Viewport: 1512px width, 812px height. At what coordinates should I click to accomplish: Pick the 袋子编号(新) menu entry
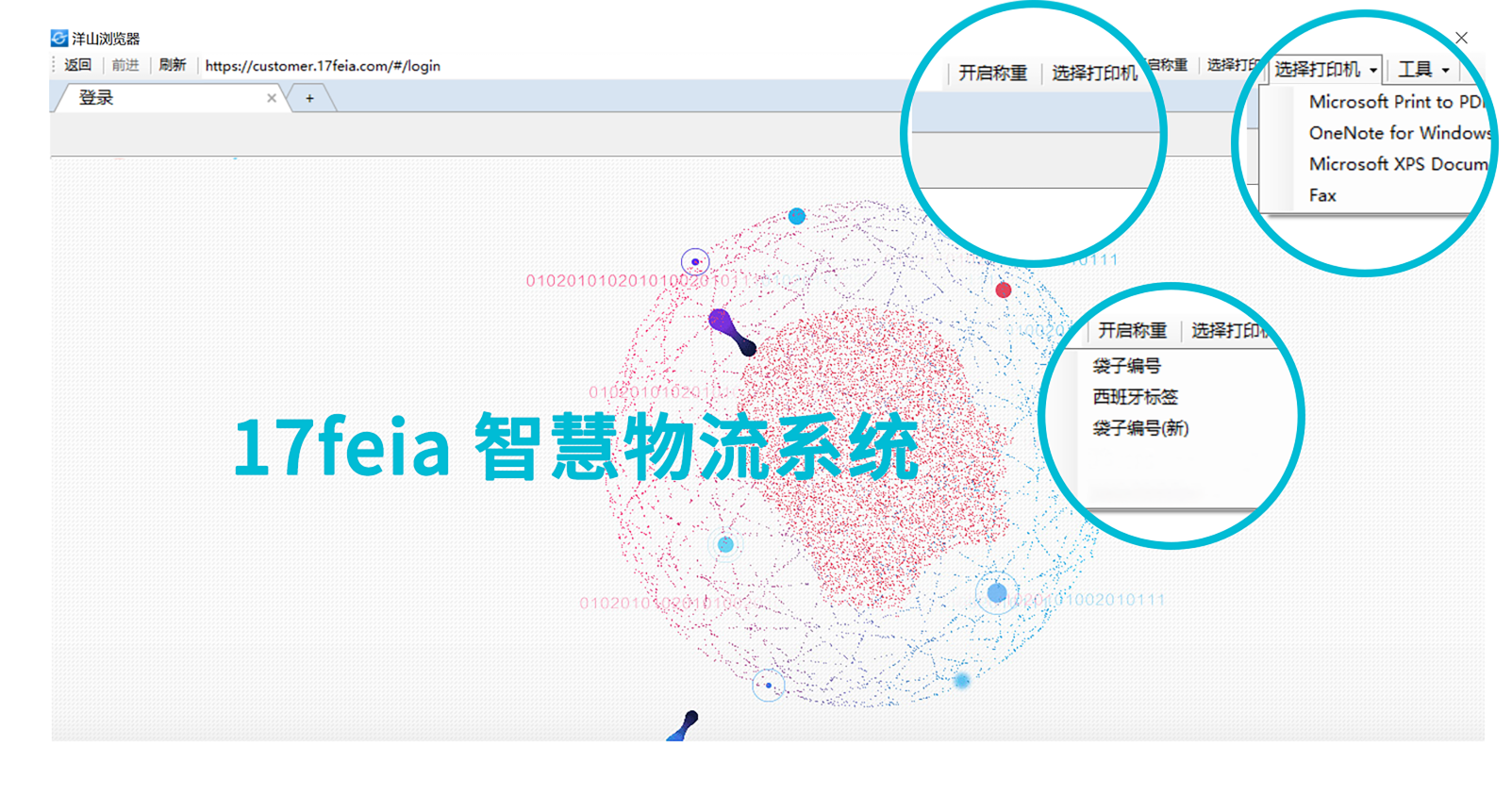1140,428
